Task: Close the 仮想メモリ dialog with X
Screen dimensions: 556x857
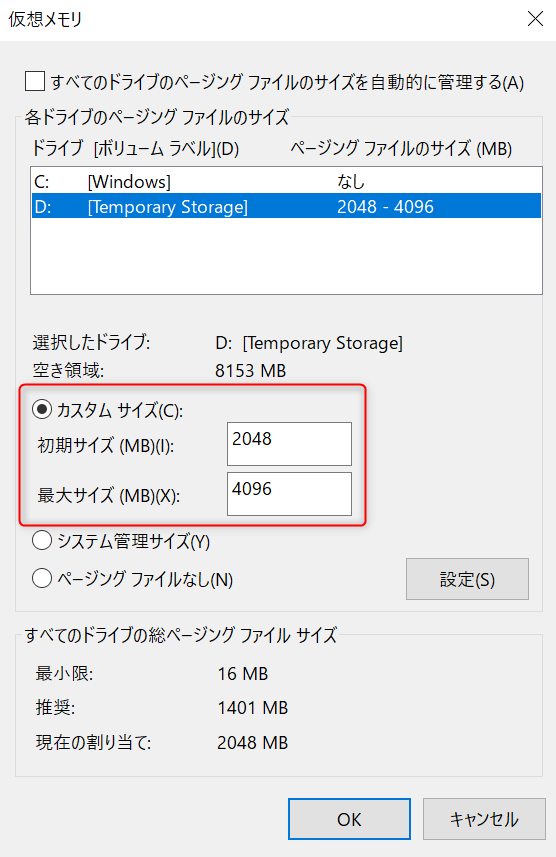Action: click(535, 19)
